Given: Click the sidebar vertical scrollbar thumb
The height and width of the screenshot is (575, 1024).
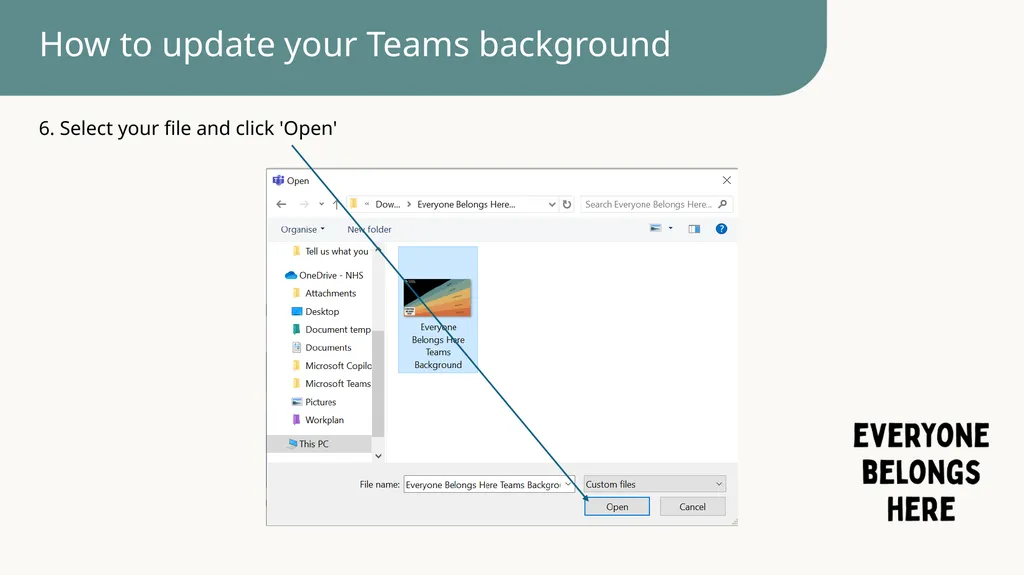Looking at the screenshot, I should [378, 384].
